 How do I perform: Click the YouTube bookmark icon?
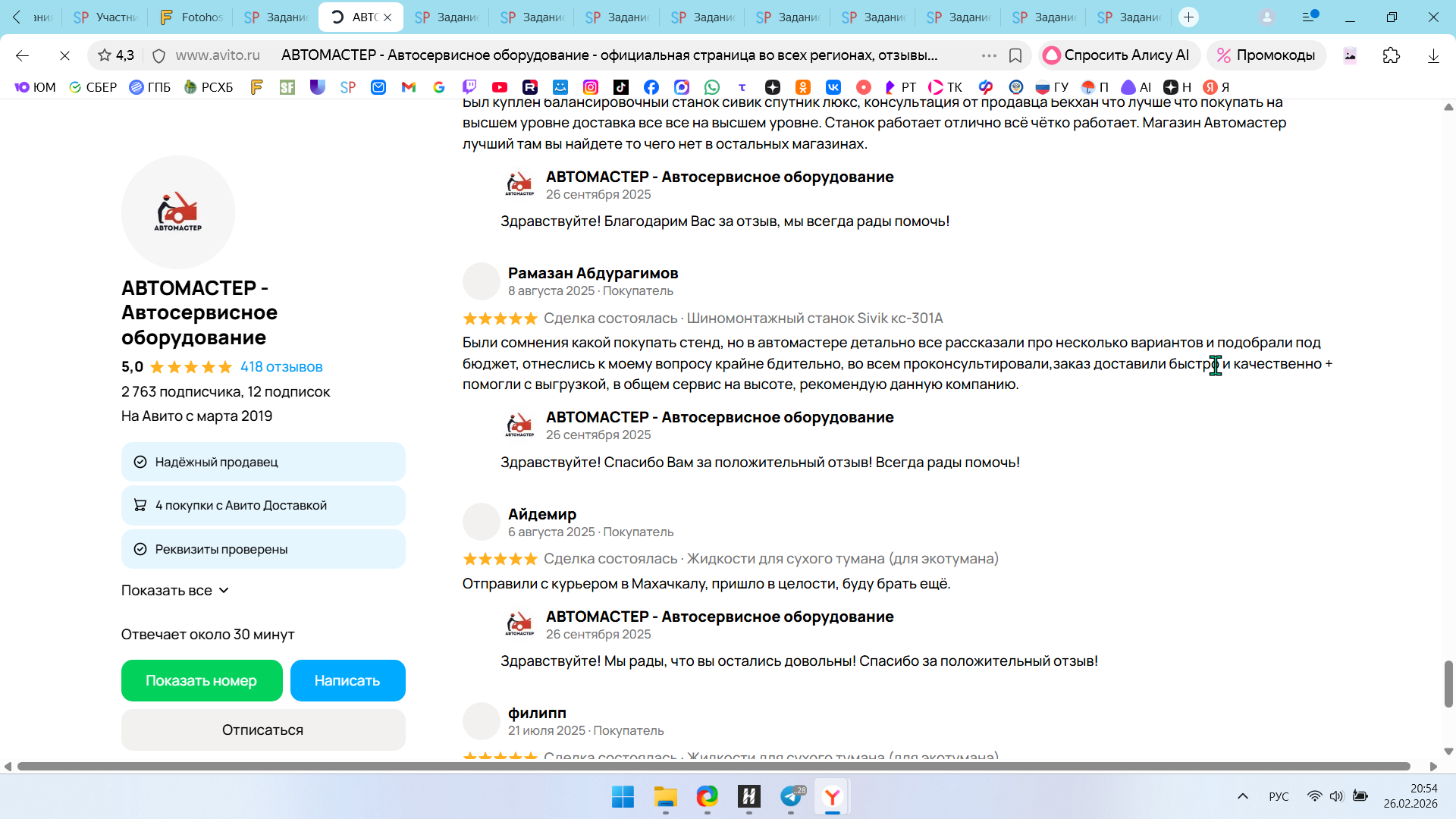(x=499, y=87)
